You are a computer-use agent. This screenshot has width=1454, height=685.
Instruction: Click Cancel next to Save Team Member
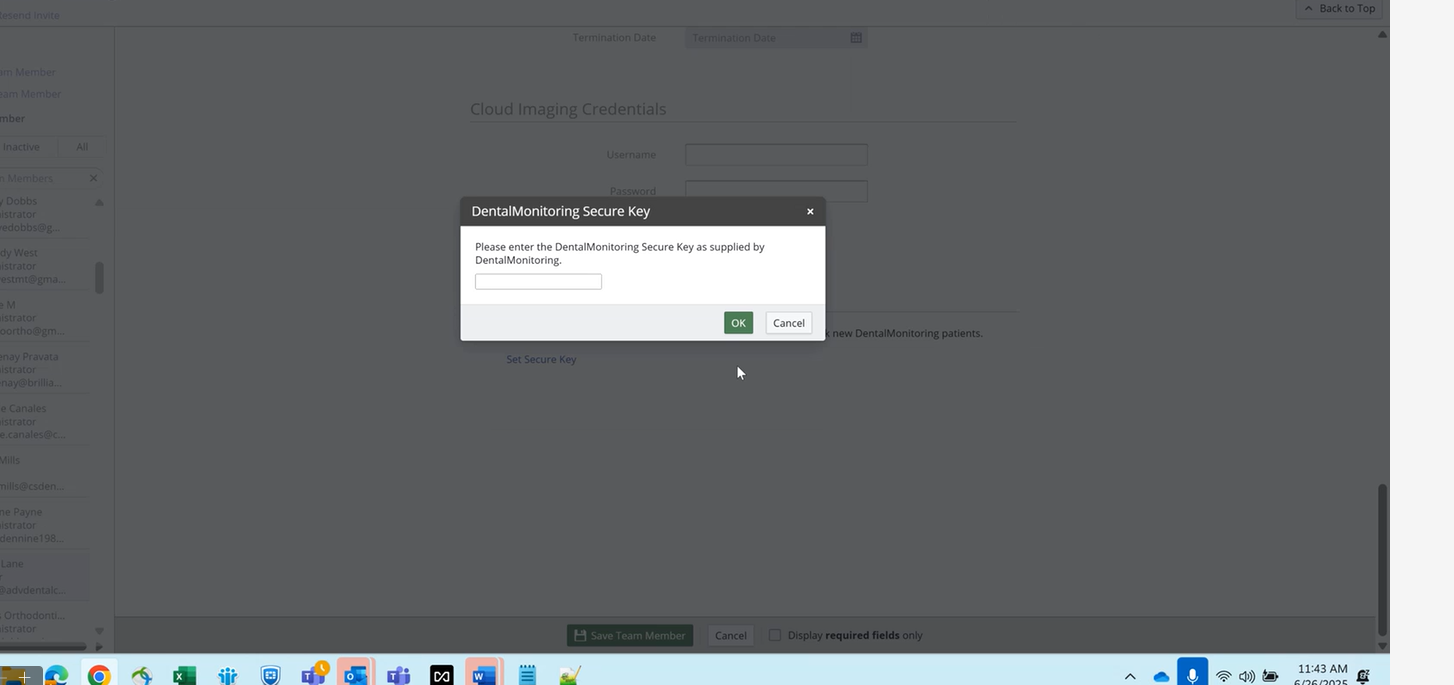(x=730, y=635)
